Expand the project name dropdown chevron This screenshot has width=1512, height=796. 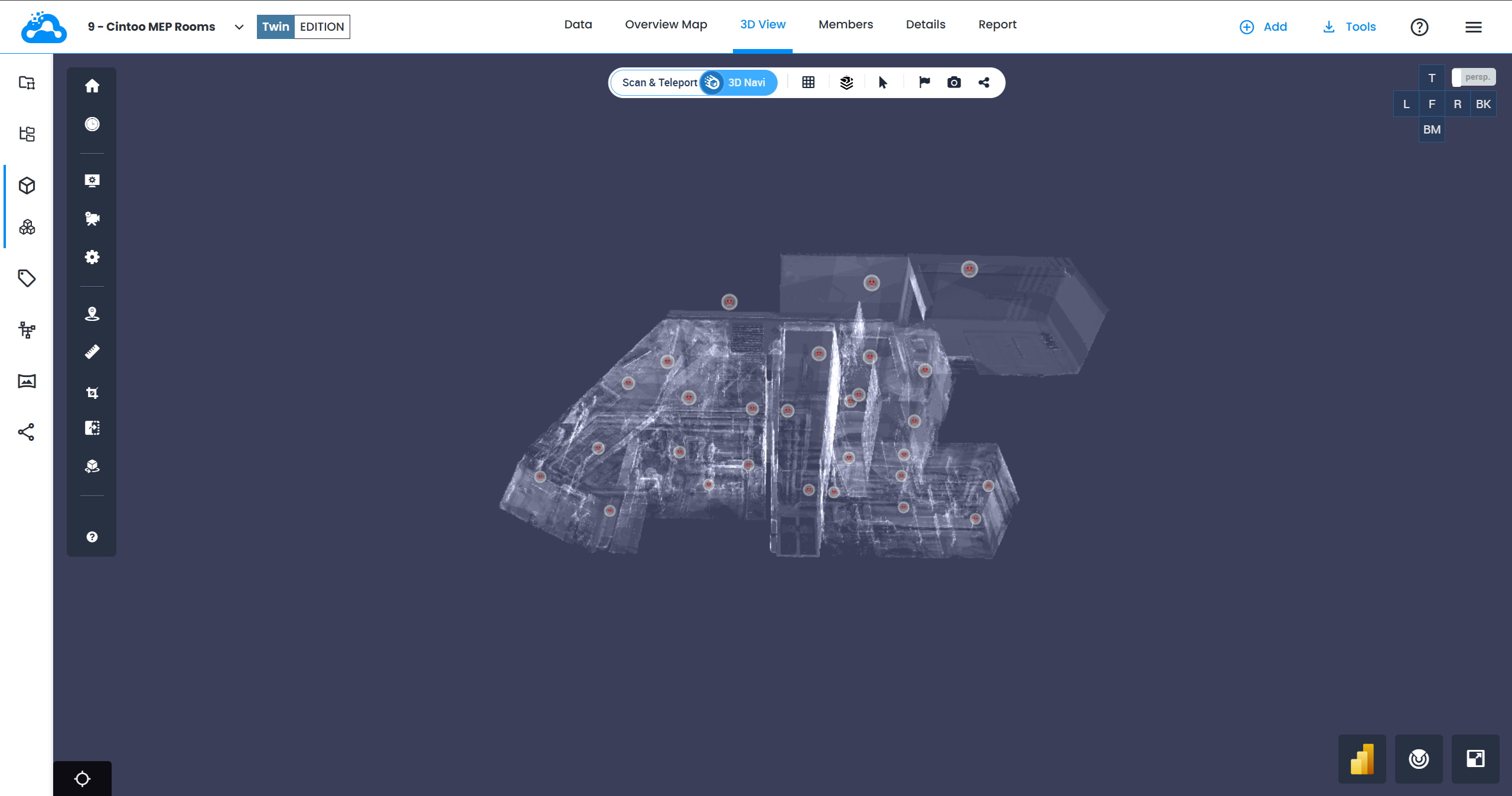tap(239, 27)
